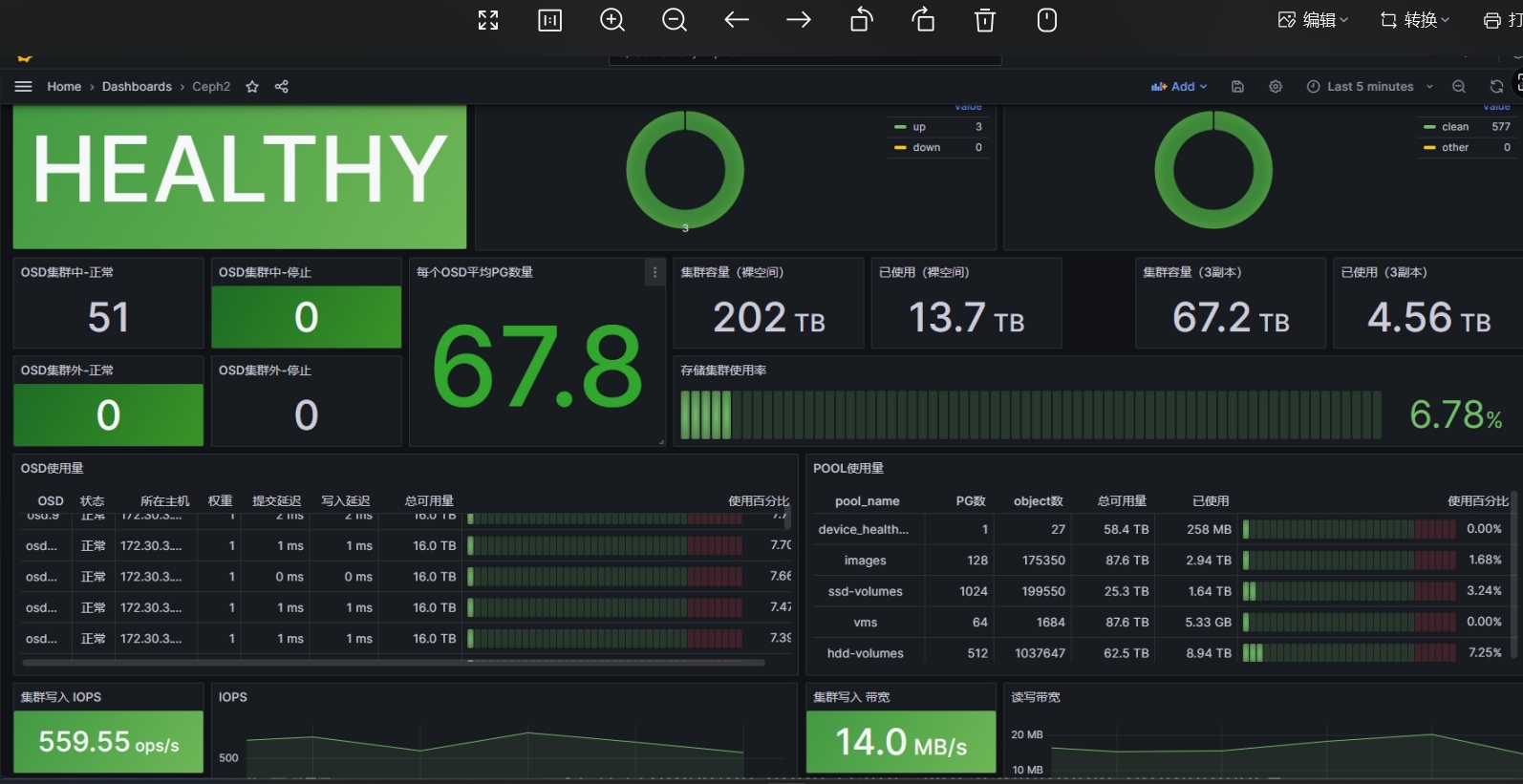The height and width of the screenshot is (784, 1523).
Task: Go to previous image with left arrow
Action: [737, 20]
